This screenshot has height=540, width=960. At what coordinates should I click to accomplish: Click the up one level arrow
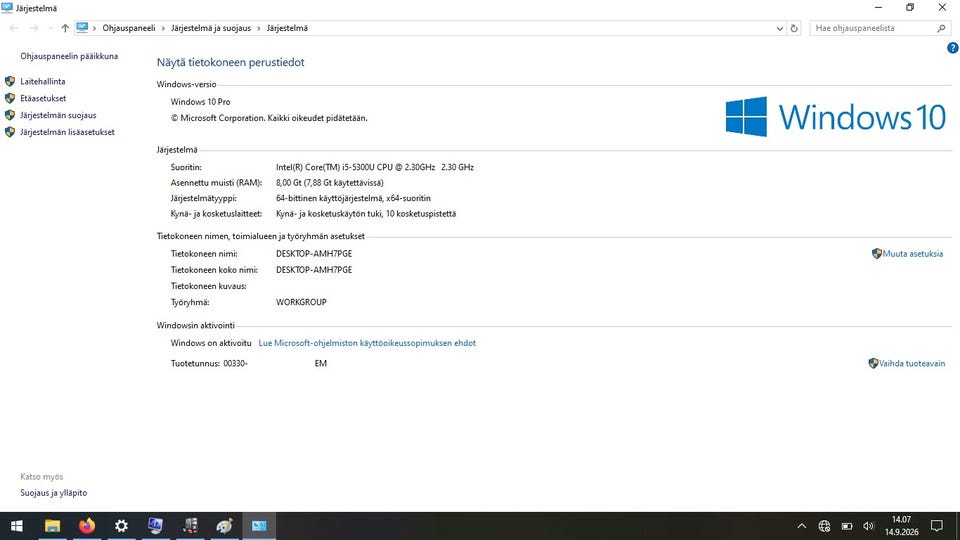point(65,28)
